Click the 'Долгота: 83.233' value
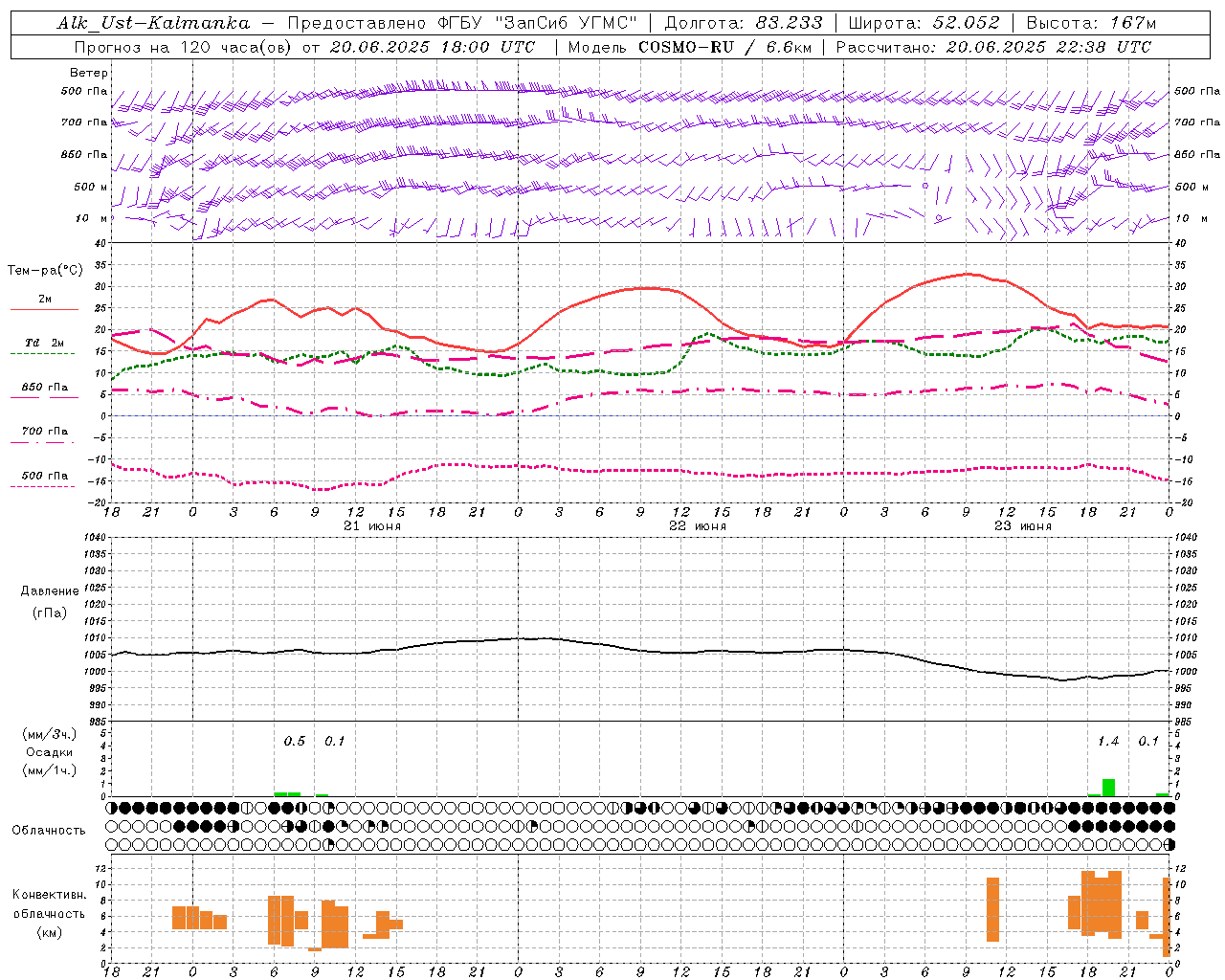1225x980 pixels. point(743,23)
